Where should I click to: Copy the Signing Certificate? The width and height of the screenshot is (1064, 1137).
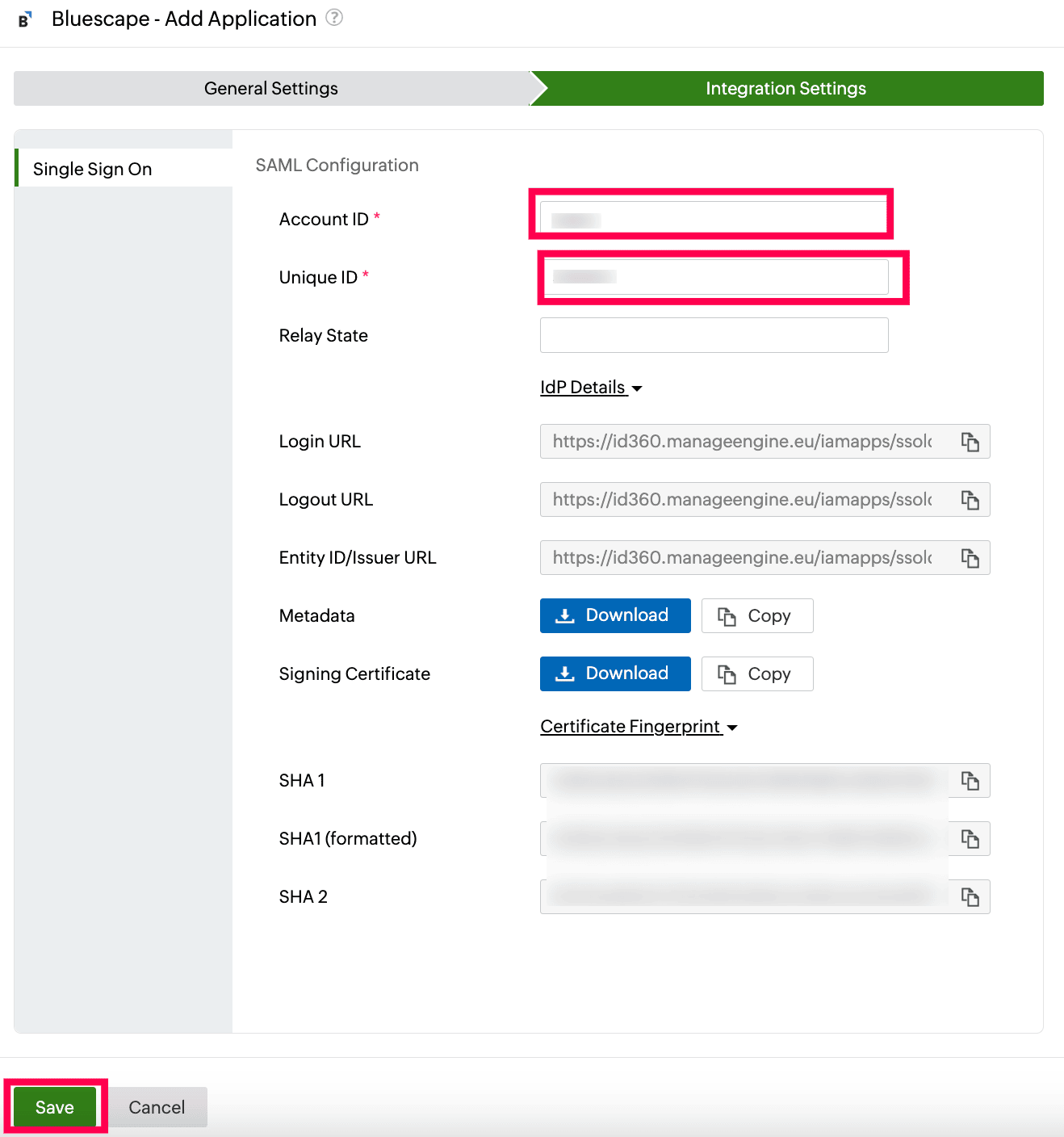tap(757, 673)
